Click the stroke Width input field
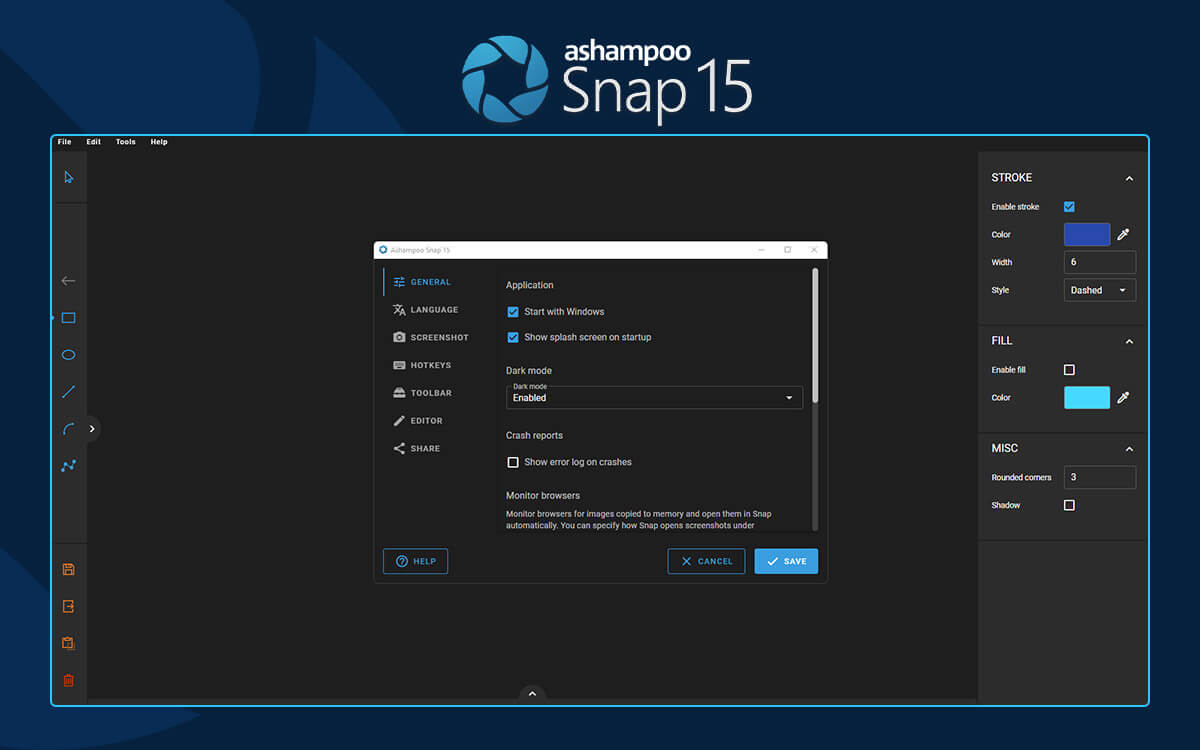This screenshot has width=1200, height=750. pyautogui.click(x=1100, y=263)
